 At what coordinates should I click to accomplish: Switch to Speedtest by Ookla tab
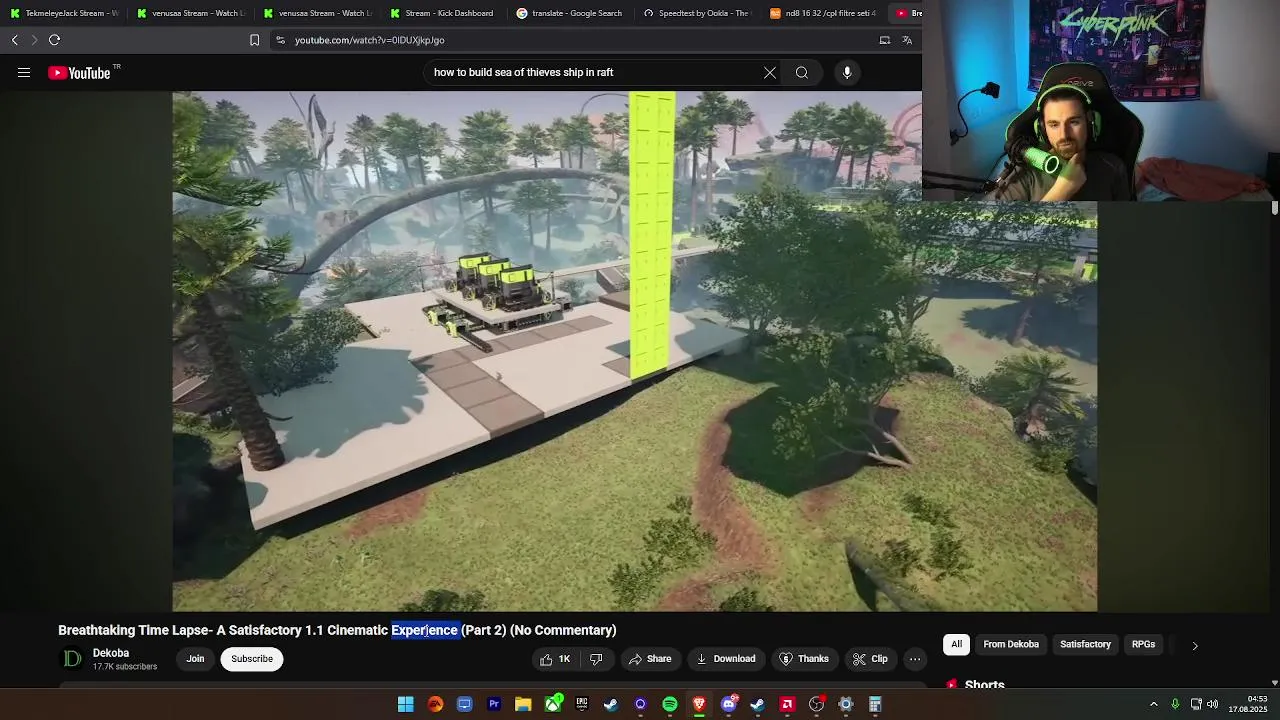(696, 13)
